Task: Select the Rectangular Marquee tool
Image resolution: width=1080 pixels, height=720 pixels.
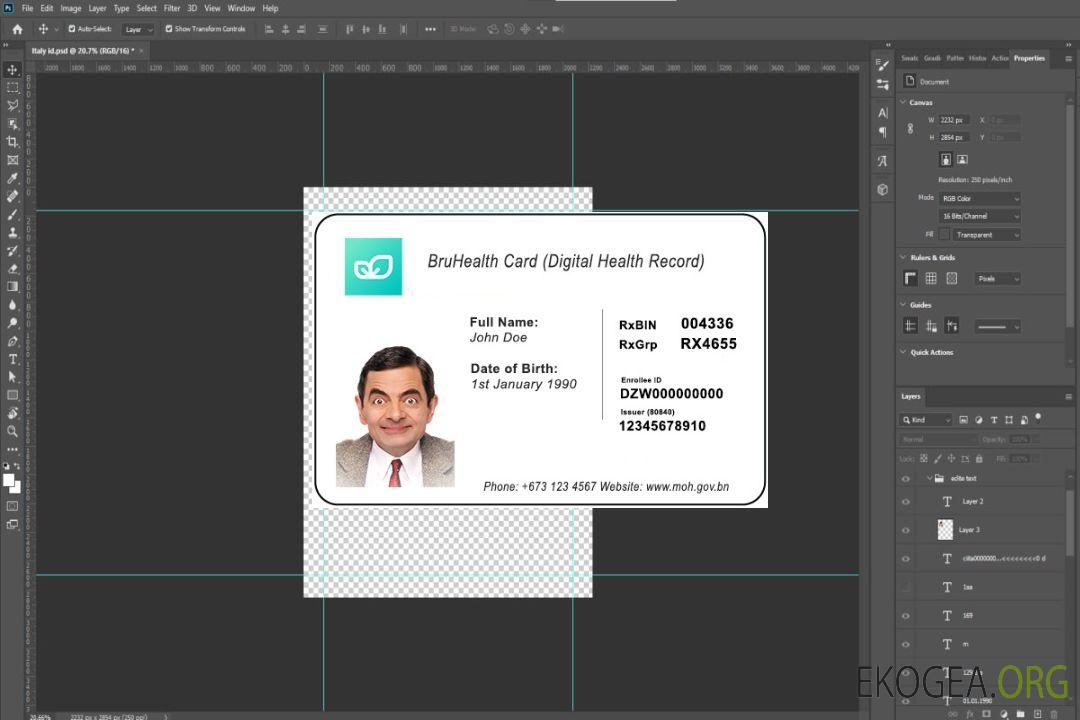Action: (x=12, y=88)
